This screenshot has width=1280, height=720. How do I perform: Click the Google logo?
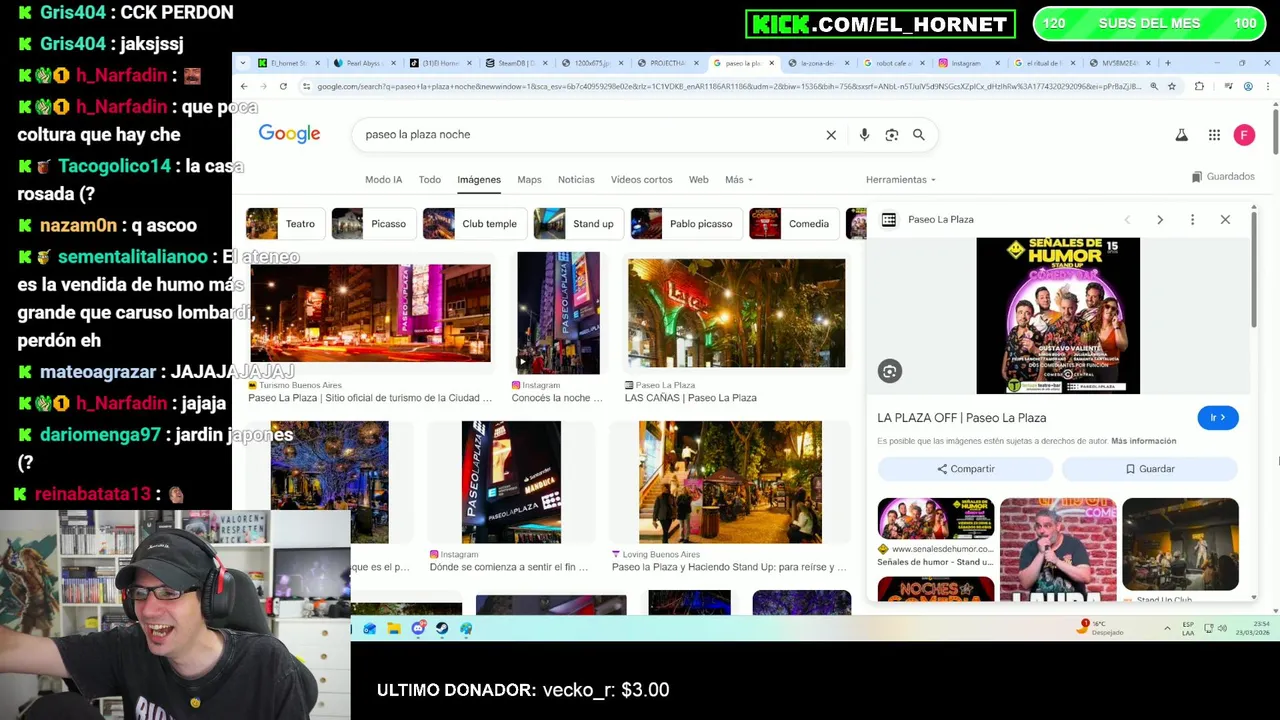click(x=289, y=134)
